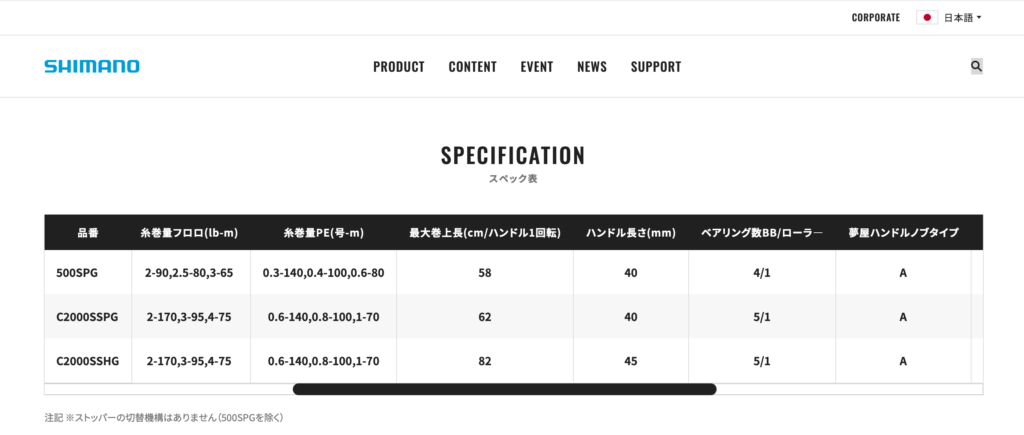
Task: Click the 夢屋ハンドルノブタイプ column header
Action: (903, 233)
